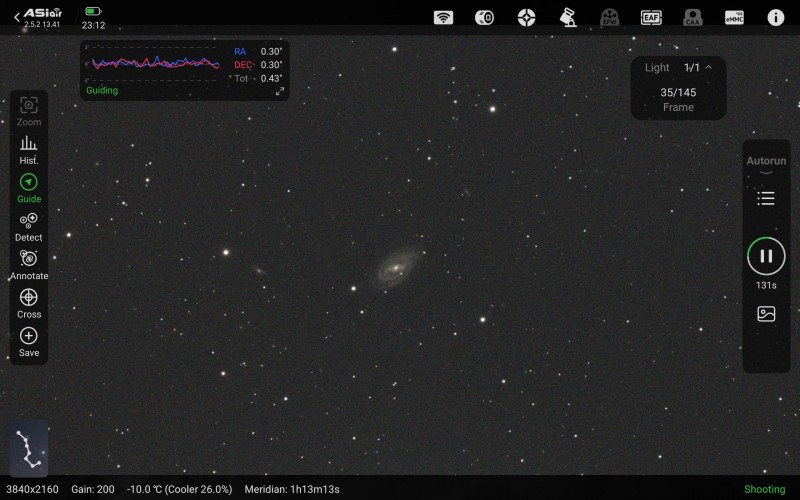Click the Meridian: 1h13m13s status
Screen dimensions: 800x500
(292, 489)
